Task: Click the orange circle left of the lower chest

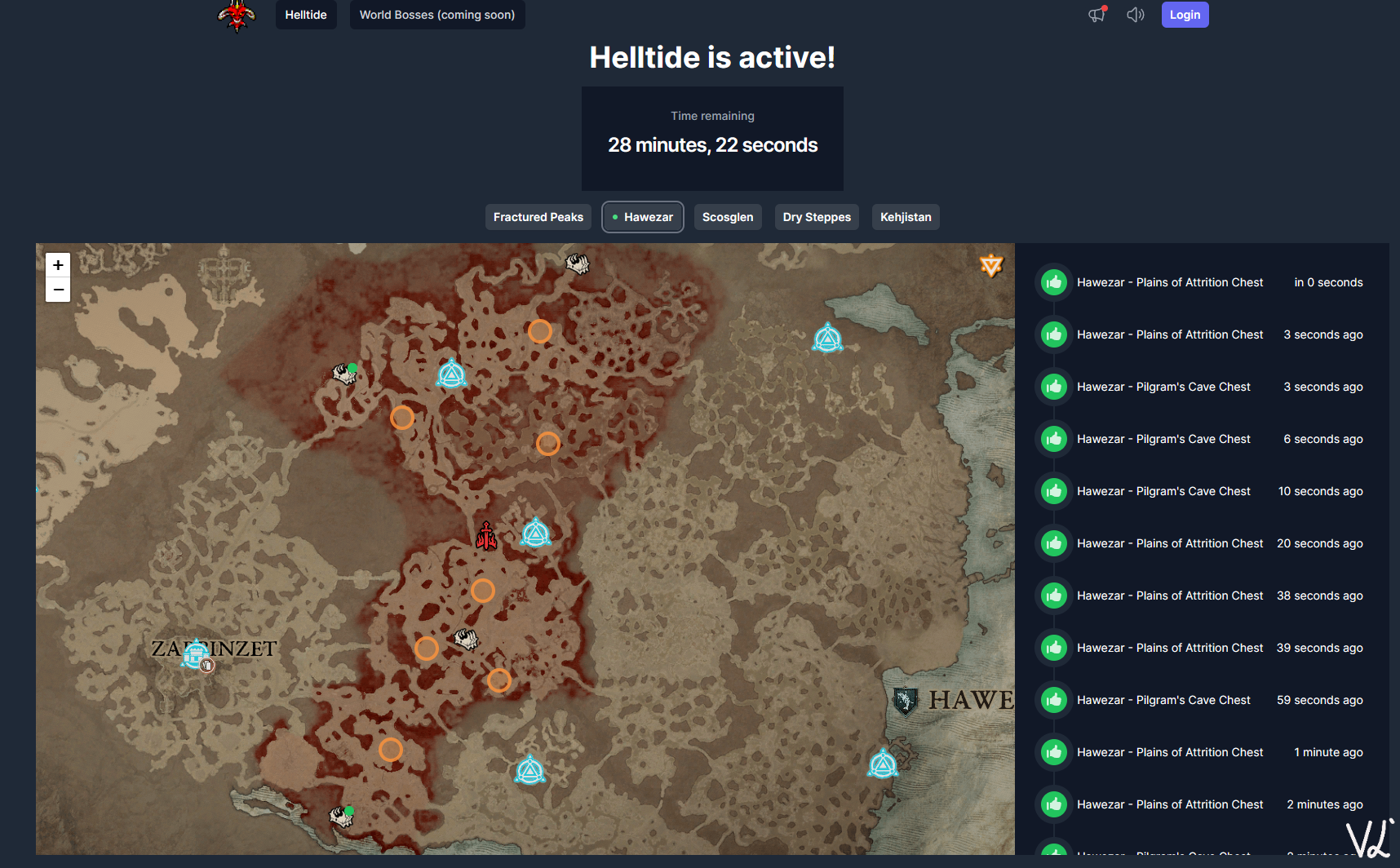Action: click(x=427, y=649)
